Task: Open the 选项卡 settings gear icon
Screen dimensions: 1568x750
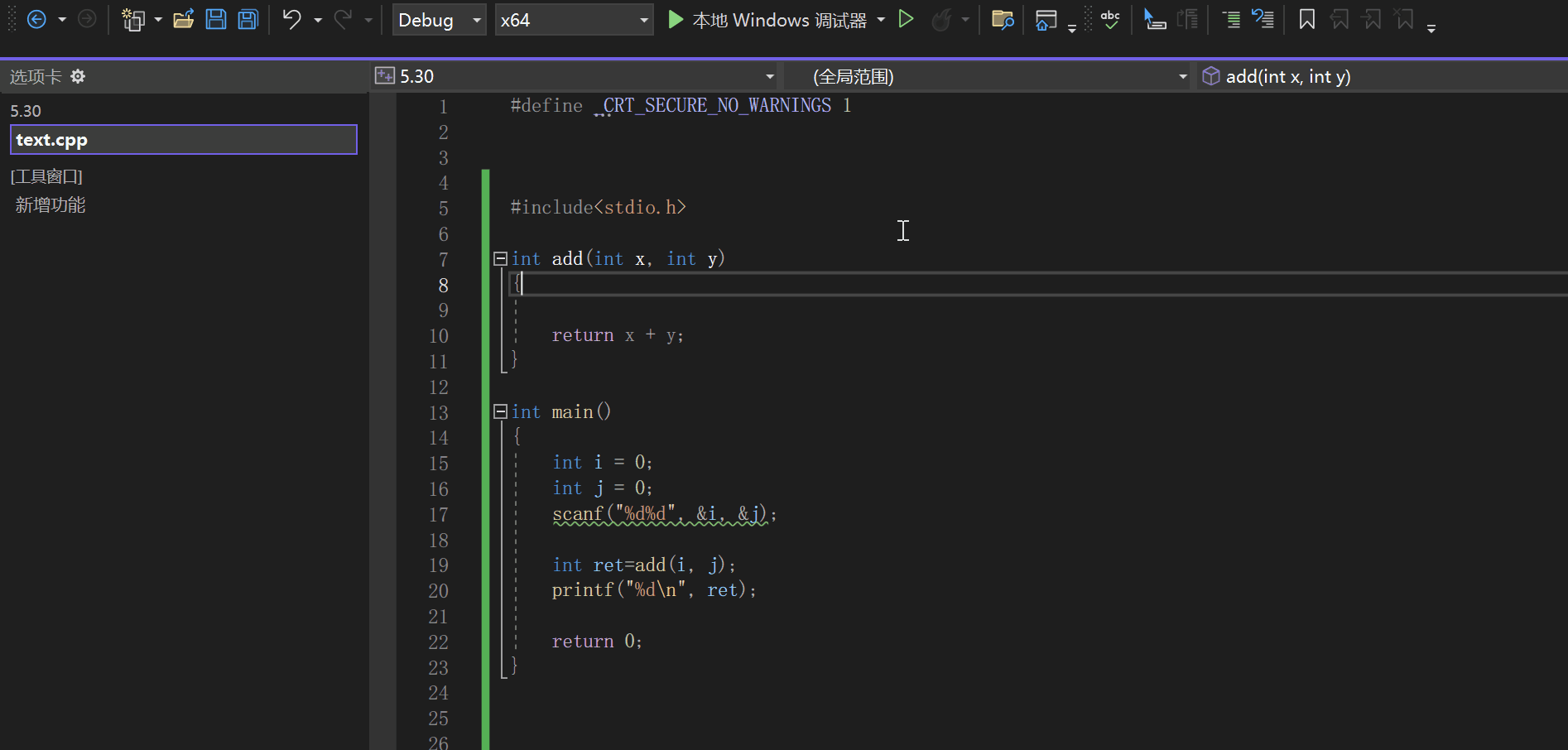Action: tap(78, 76)
